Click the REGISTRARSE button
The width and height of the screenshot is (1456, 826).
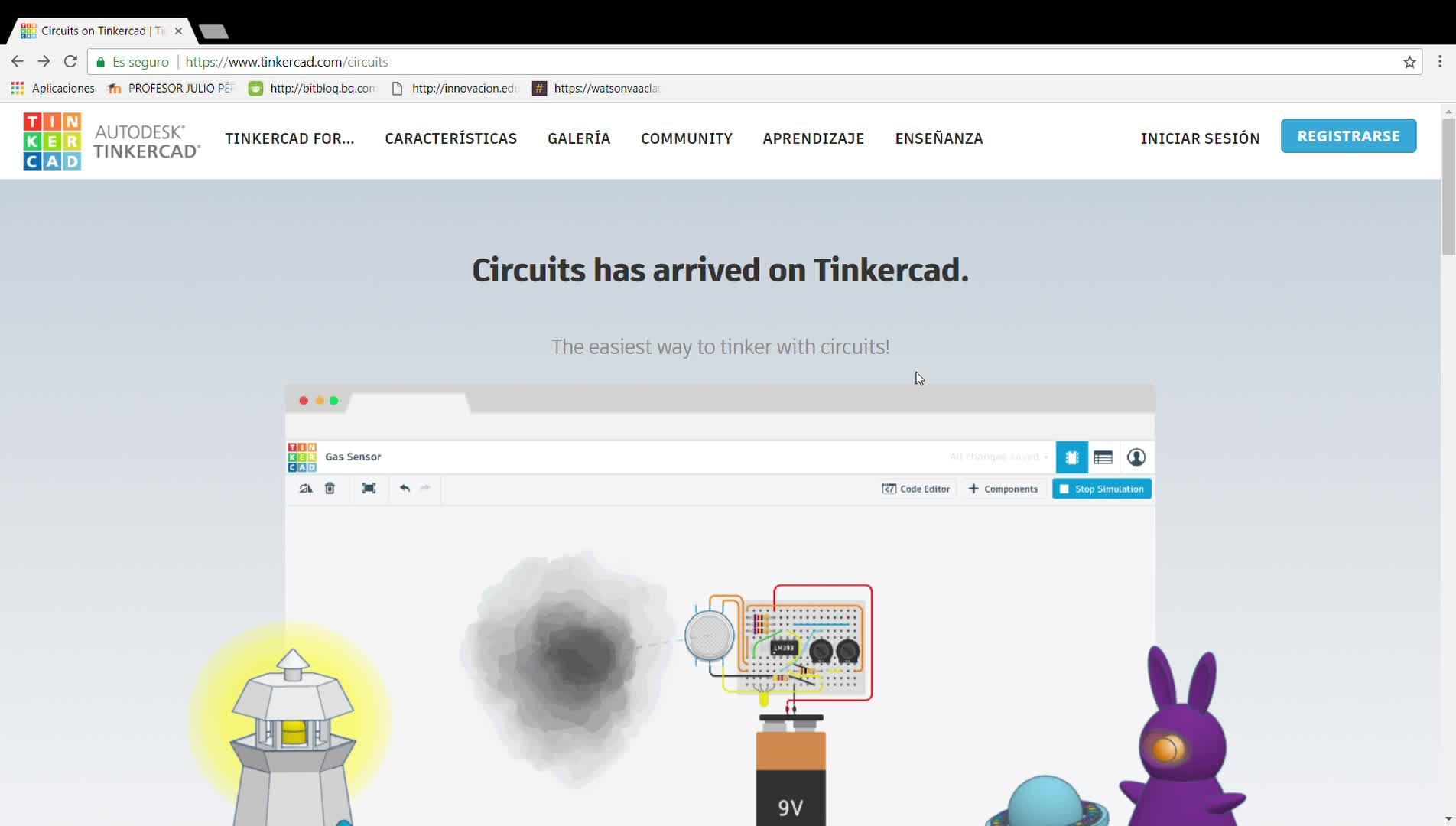(1348, 136)
